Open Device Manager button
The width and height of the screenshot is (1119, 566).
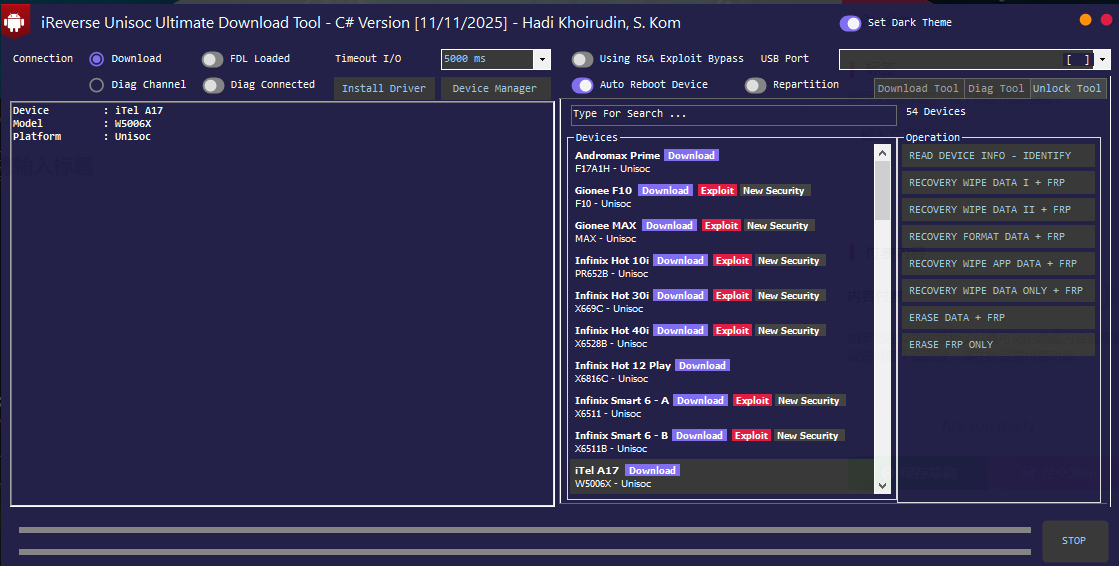(x=495, y=89)
